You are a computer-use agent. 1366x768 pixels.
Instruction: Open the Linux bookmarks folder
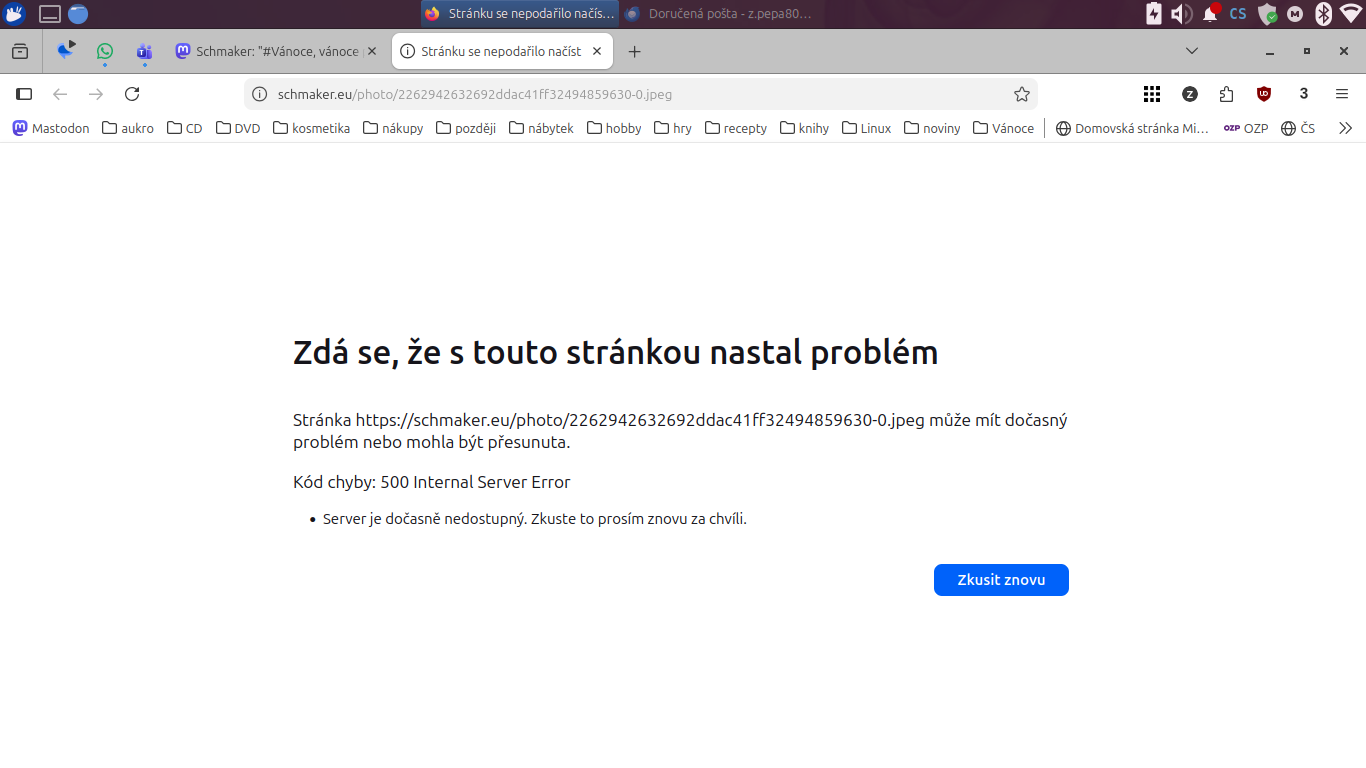[866, 128]
